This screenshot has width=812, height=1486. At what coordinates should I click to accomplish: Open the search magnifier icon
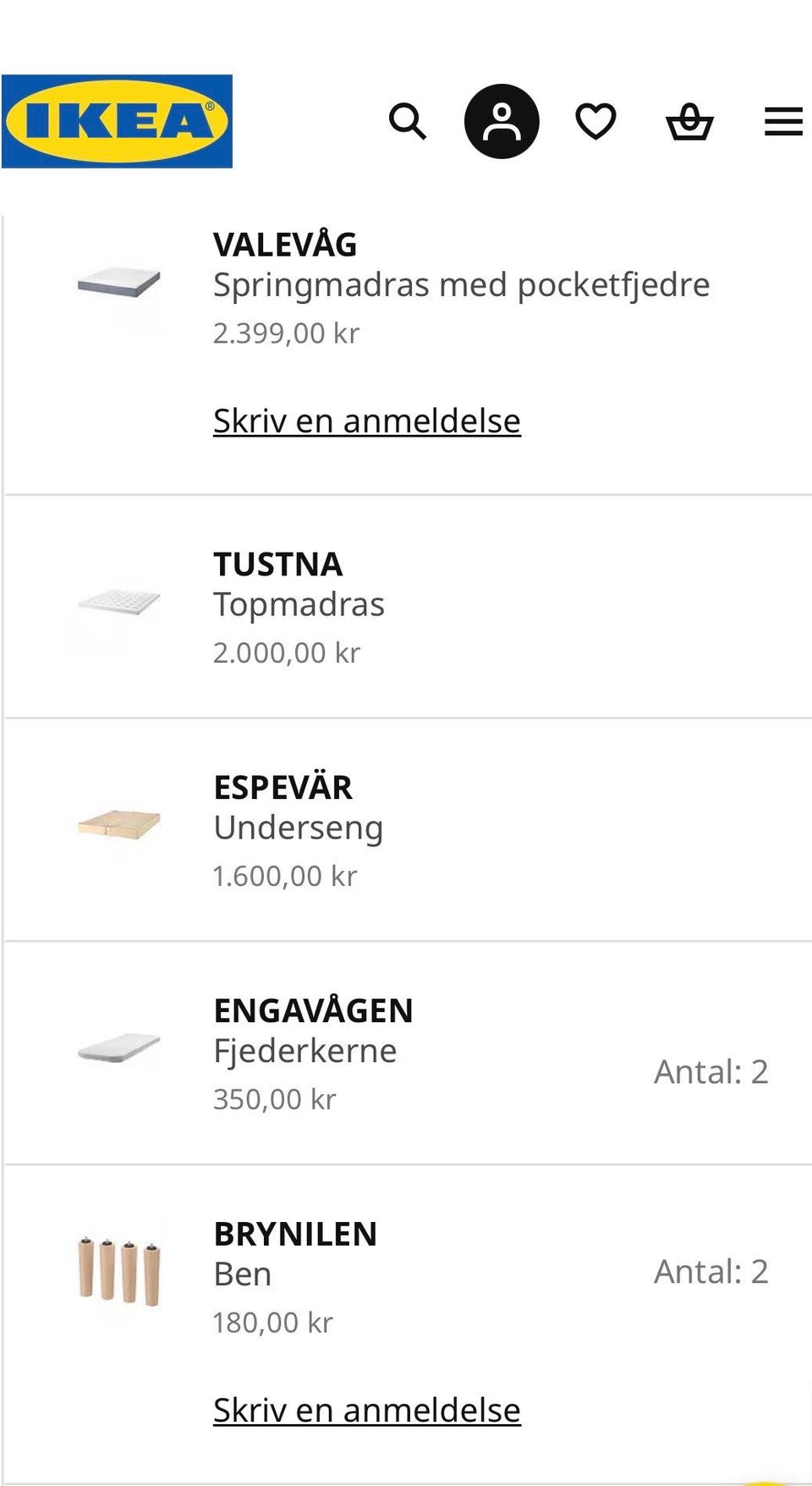(407, 121)
